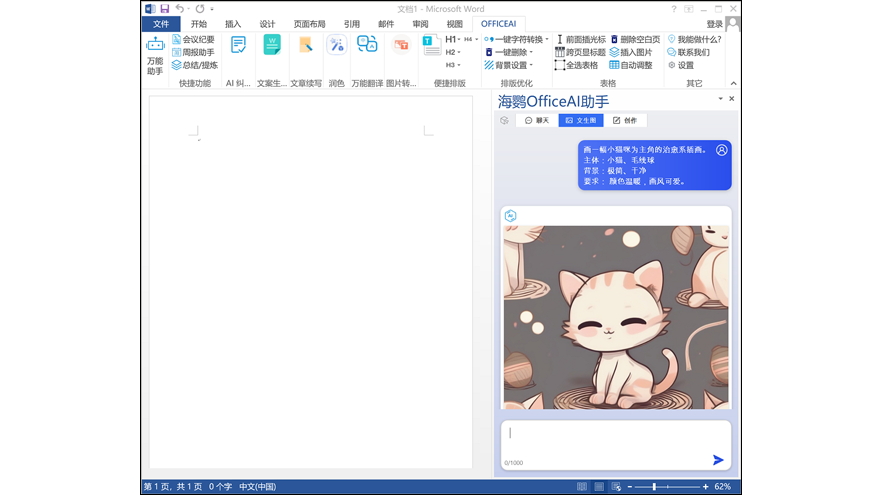Open the 万能翻译 translate icon
The width and height of the screenshot is (881, 495).
tap(367, 45)
